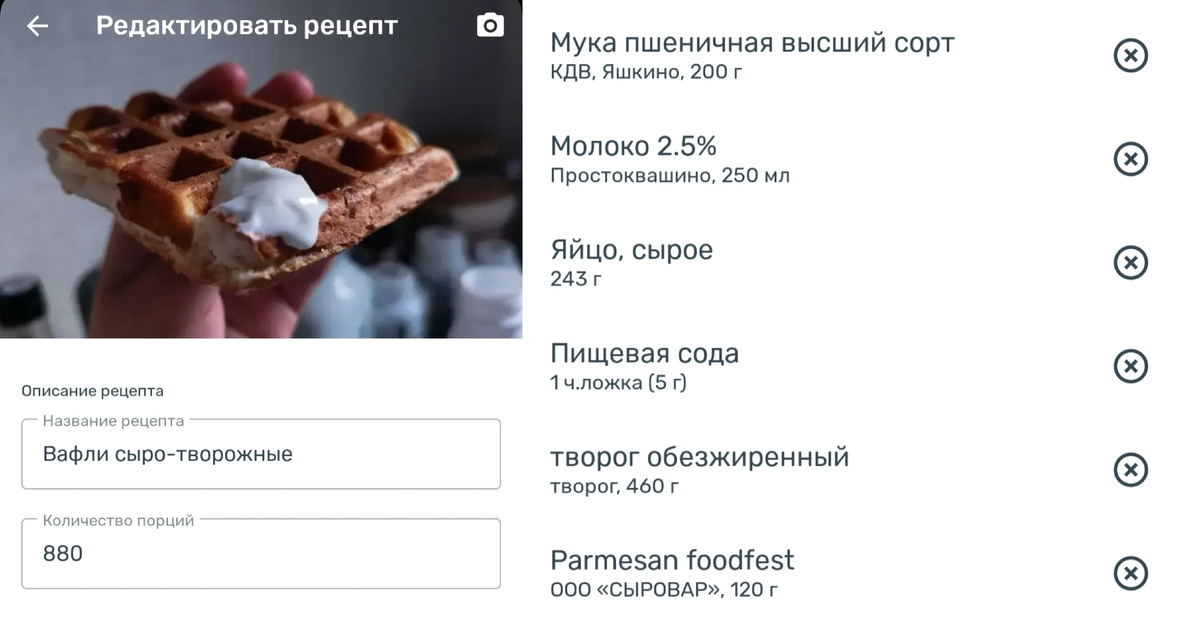Remove Пищевая сода ingredient
The height and width of the screenshot is (619, 1200).
click(1130, 366)
